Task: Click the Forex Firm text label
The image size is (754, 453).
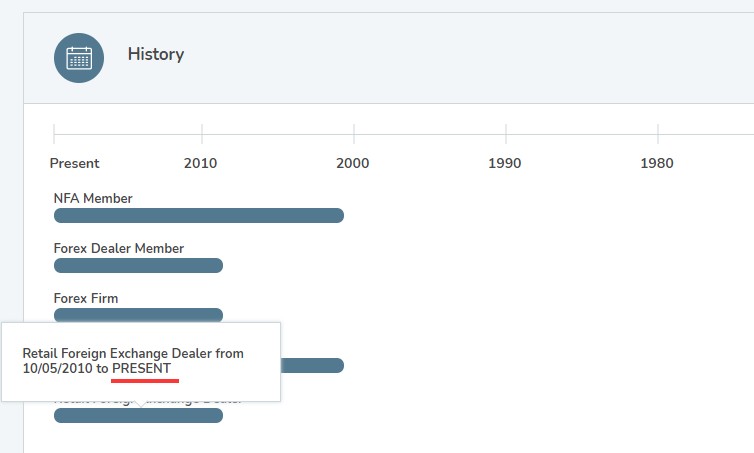Action: tap(86, 298)
